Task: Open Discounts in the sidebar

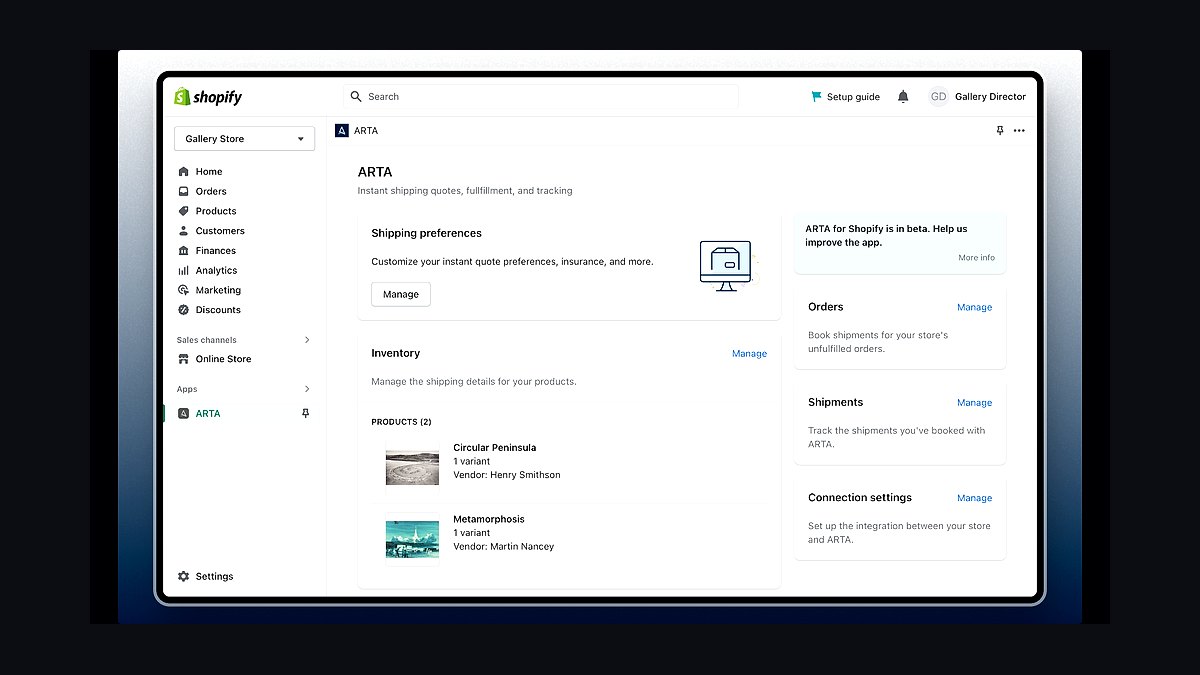Action: click(218, 310)
